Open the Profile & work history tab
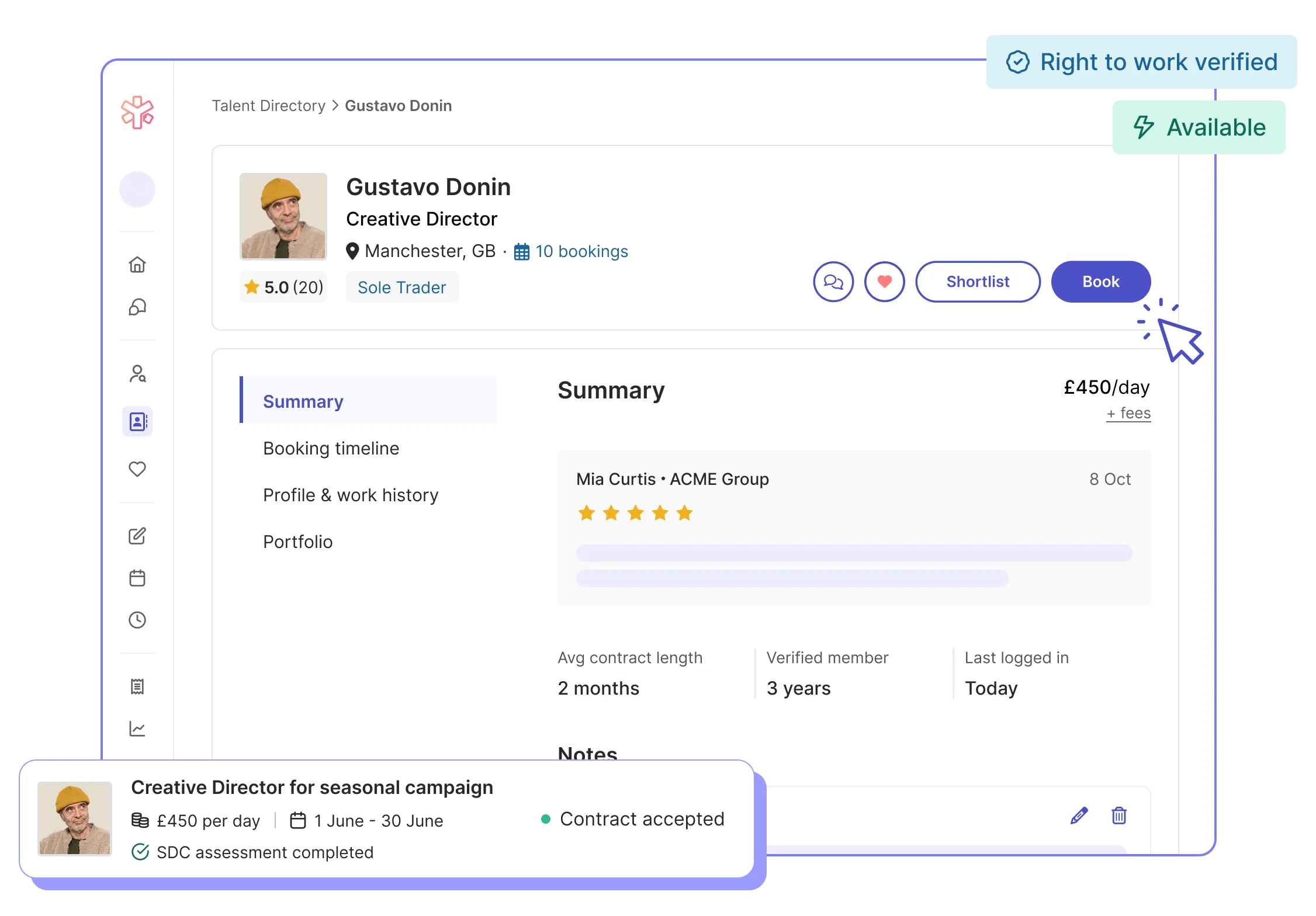The width and height of the screenshot is (1316, 916). pyautogui.click(x=351, y=495)
